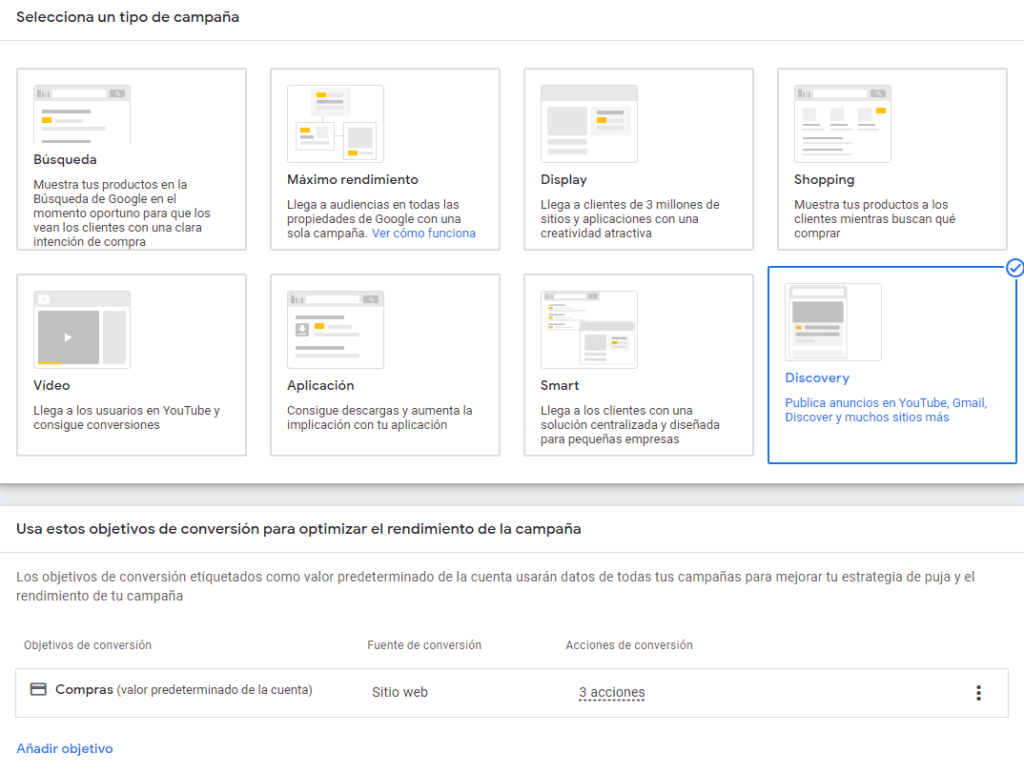This screenshot has height=774, width=1024.
Task: Click the Acciones de conversión column header
Action: (629, 645)
